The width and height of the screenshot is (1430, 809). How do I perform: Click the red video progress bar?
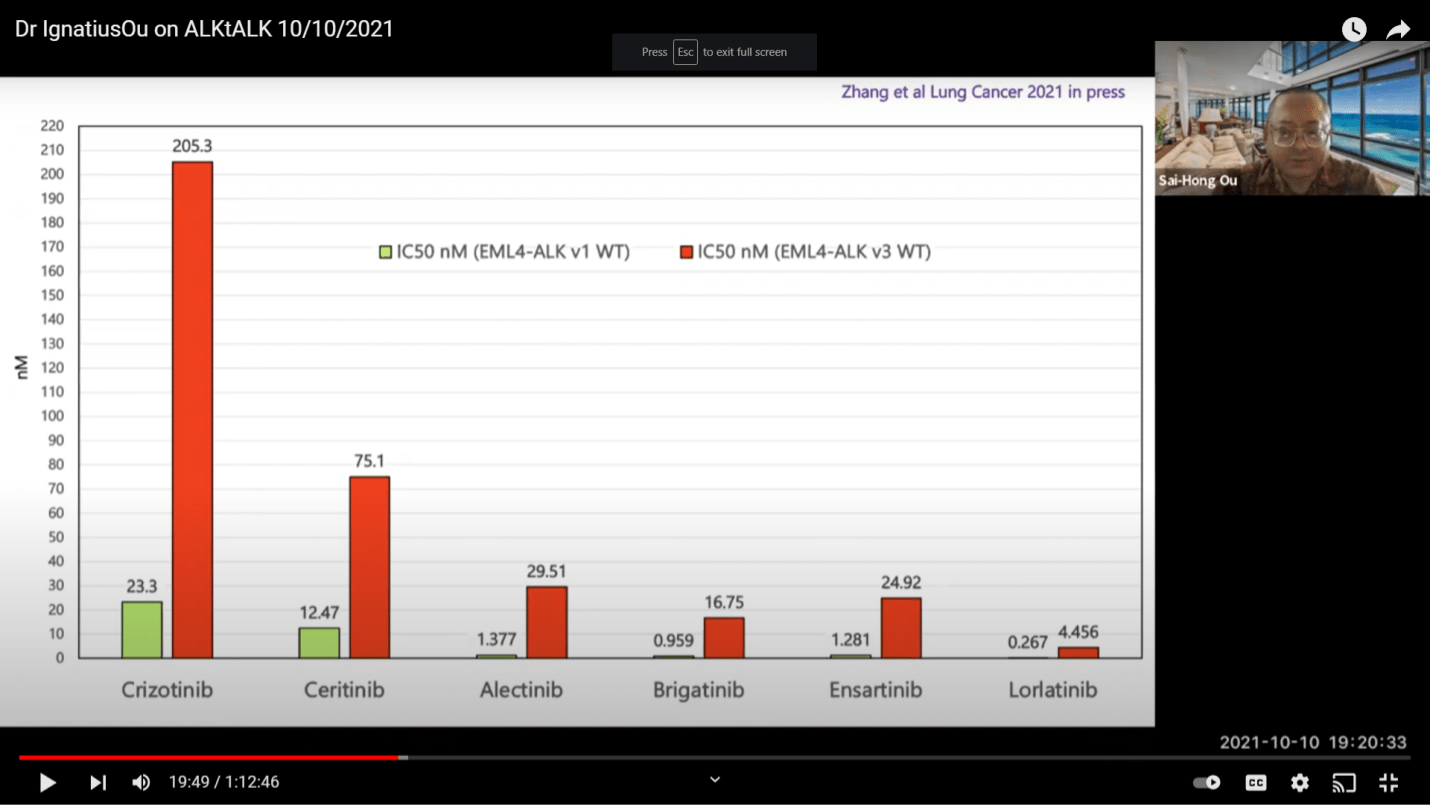210,758
